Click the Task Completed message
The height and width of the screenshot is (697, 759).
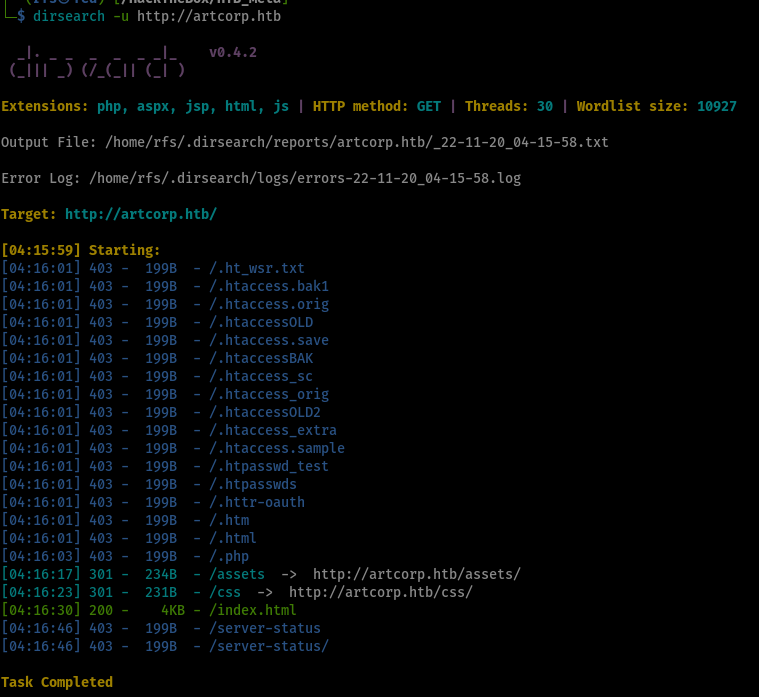coord(57,682)
